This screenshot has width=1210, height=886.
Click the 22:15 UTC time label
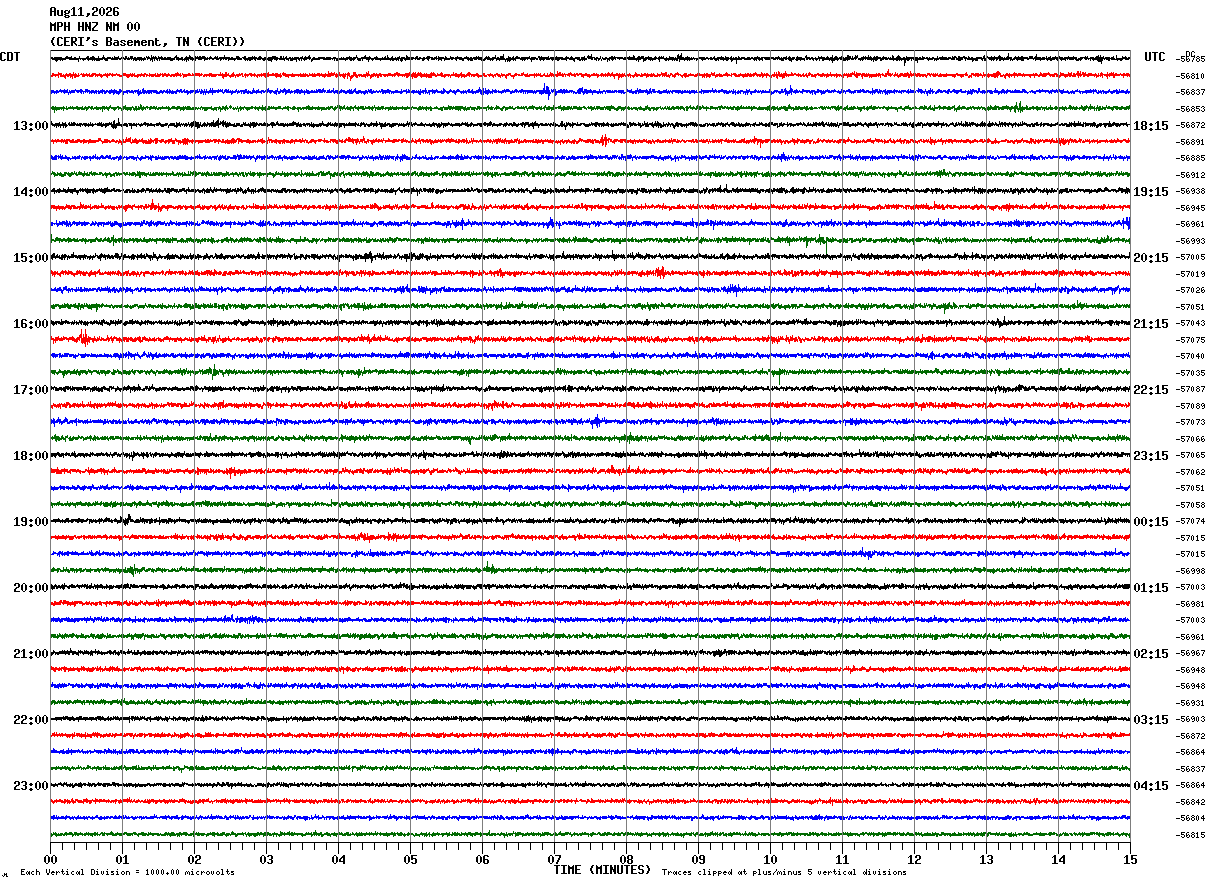coord(1151,390)
